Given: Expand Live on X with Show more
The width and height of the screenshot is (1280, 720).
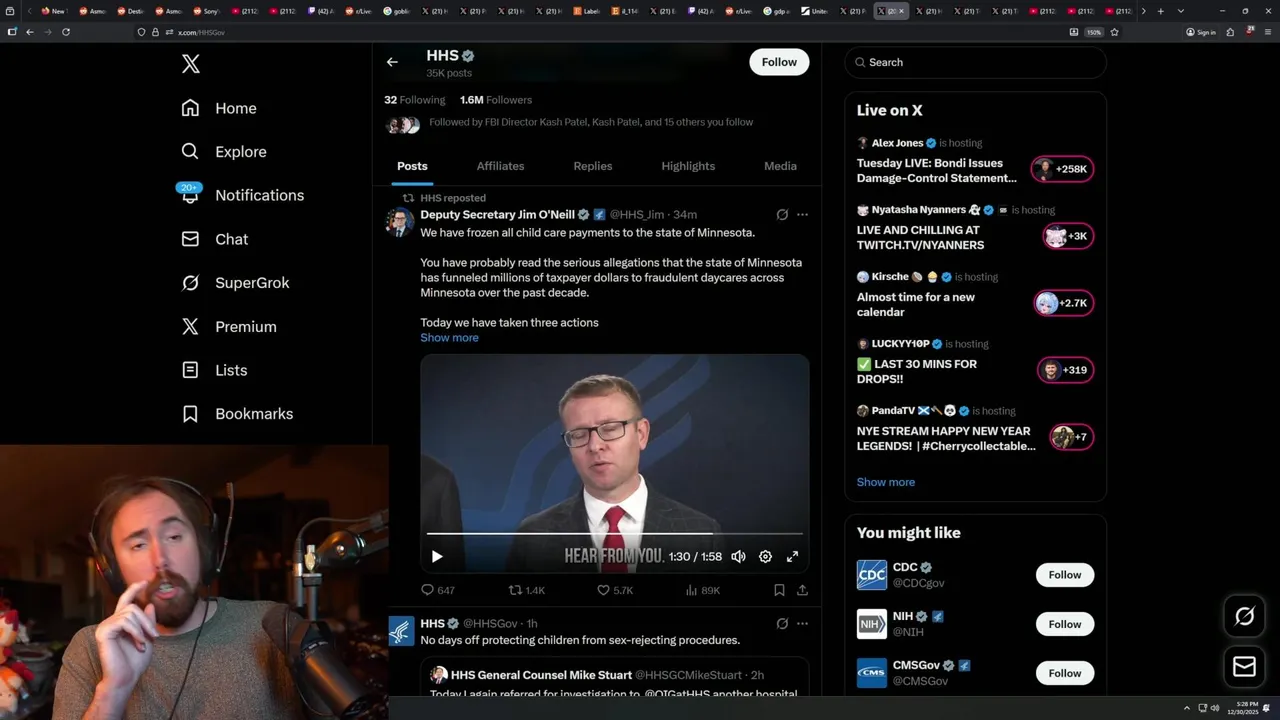Looking at the screenshot, I should coord(886,482).
